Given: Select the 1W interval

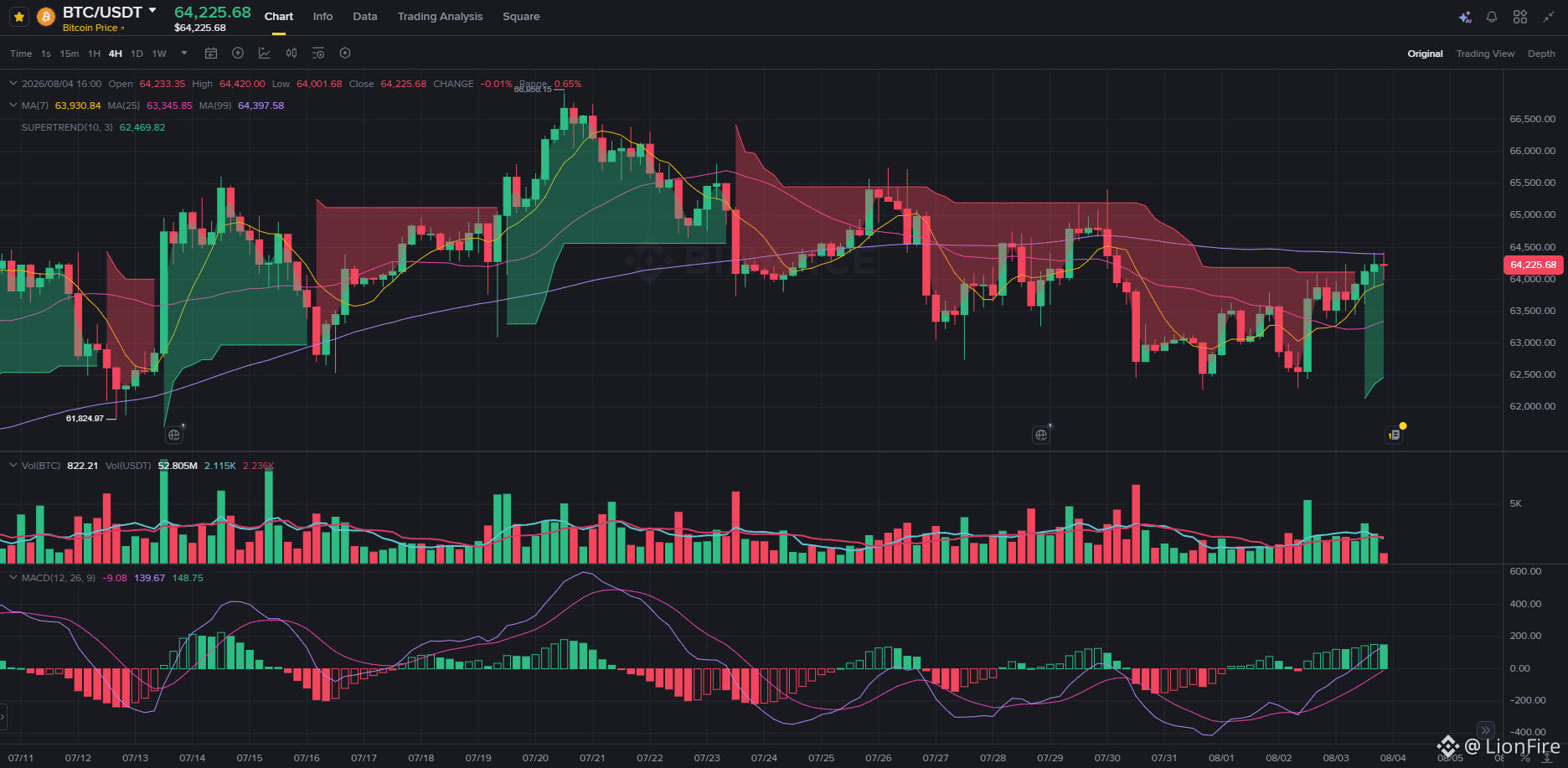Looking at the screenshot, I should pyautogui.click(x=159, y=54).
